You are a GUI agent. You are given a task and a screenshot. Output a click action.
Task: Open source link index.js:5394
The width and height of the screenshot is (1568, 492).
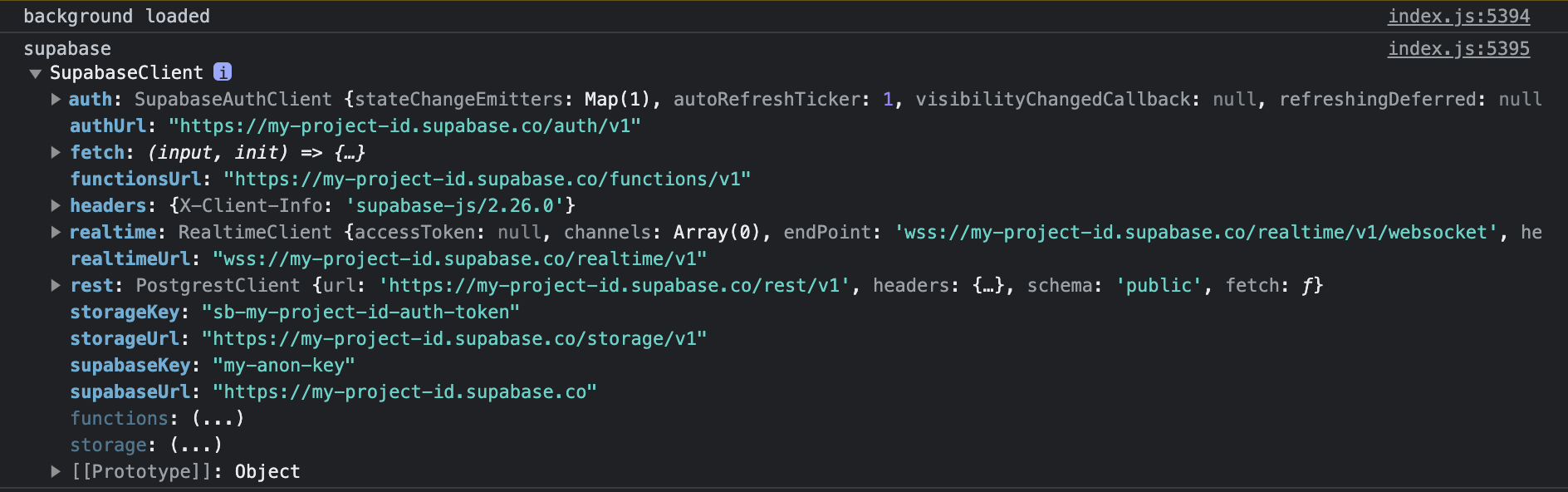click(1458, 17)
